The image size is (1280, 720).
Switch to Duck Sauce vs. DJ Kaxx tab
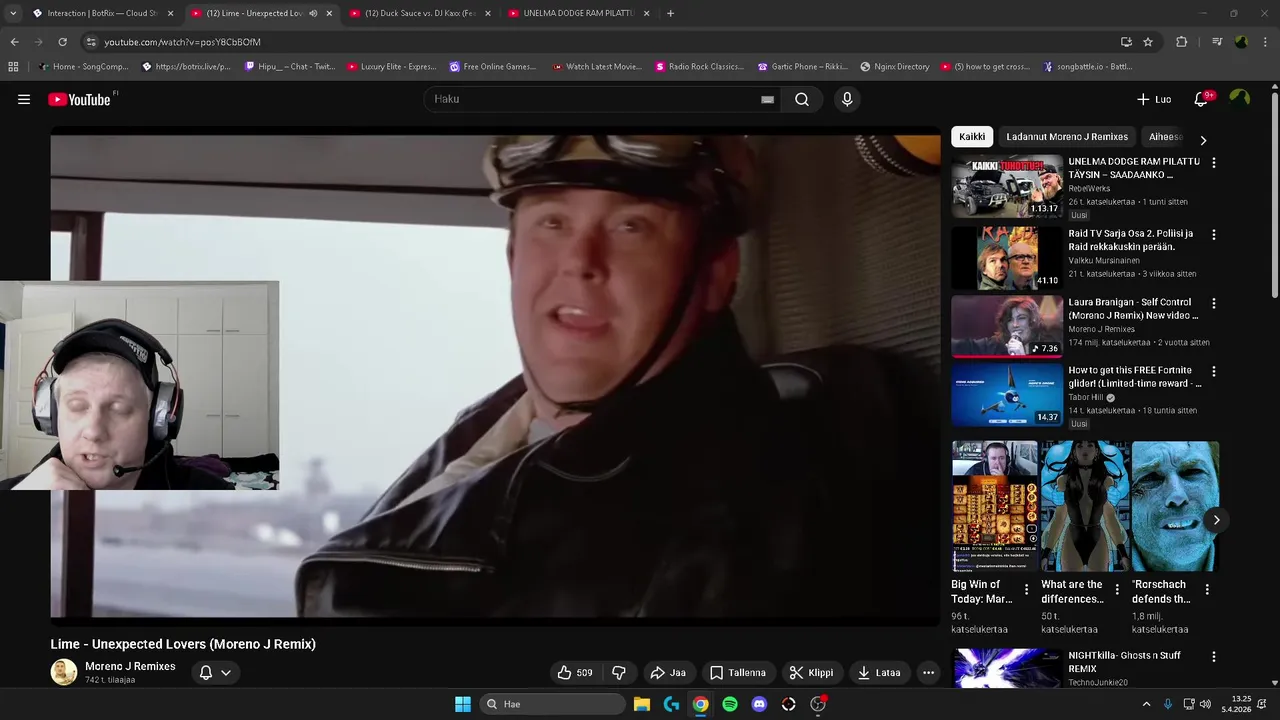[x=419, y=13]
